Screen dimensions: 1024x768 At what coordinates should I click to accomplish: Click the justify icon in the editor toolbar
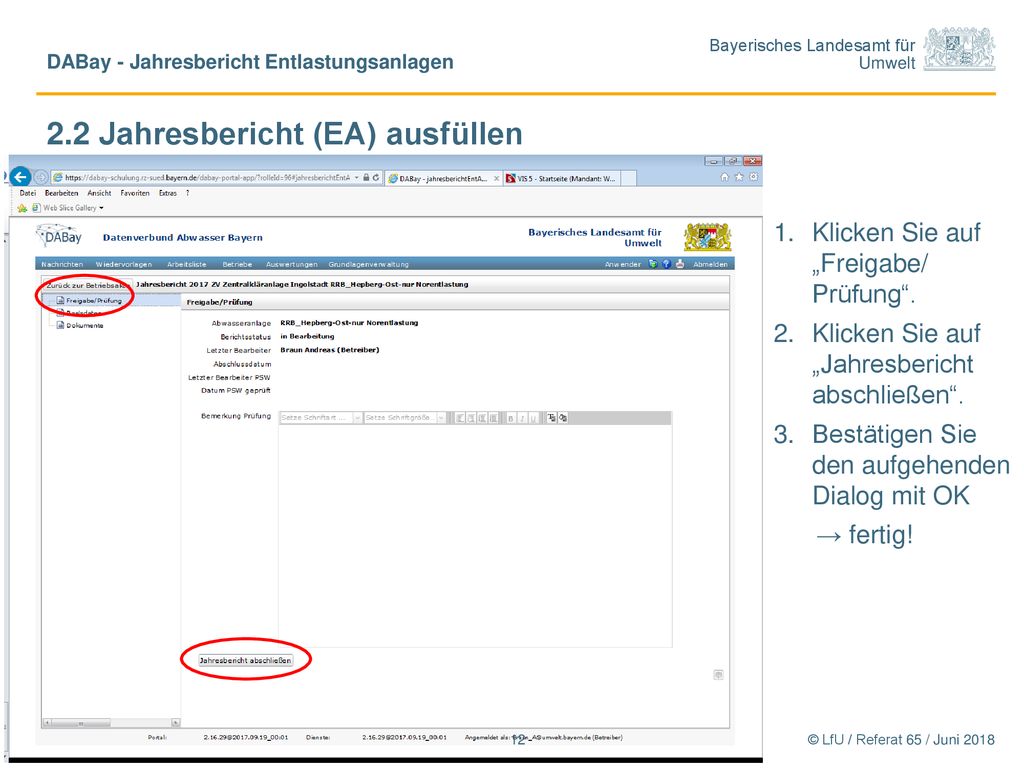(x=493, y=418)
